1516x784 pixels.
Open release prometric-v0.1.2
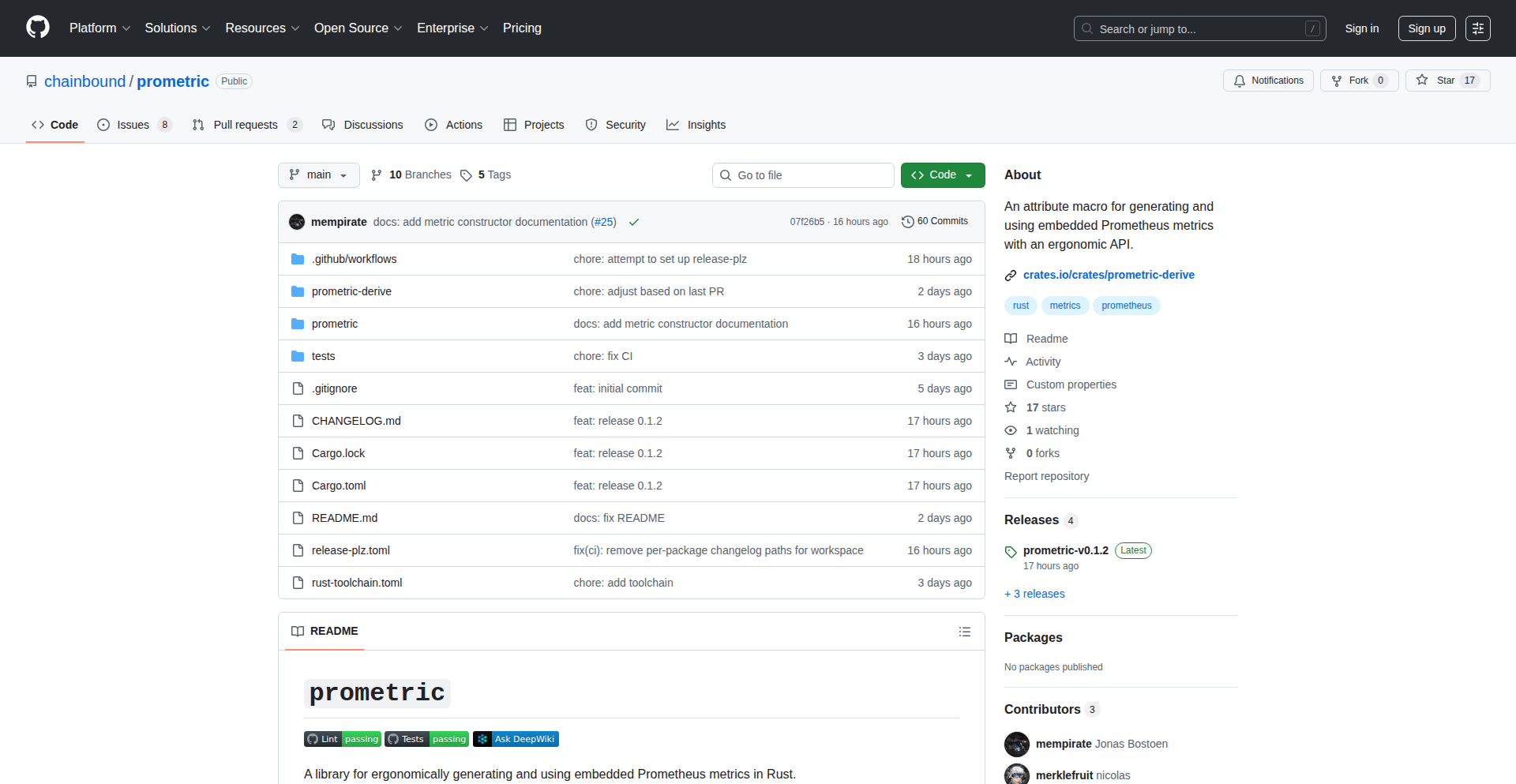[1066, 550]
